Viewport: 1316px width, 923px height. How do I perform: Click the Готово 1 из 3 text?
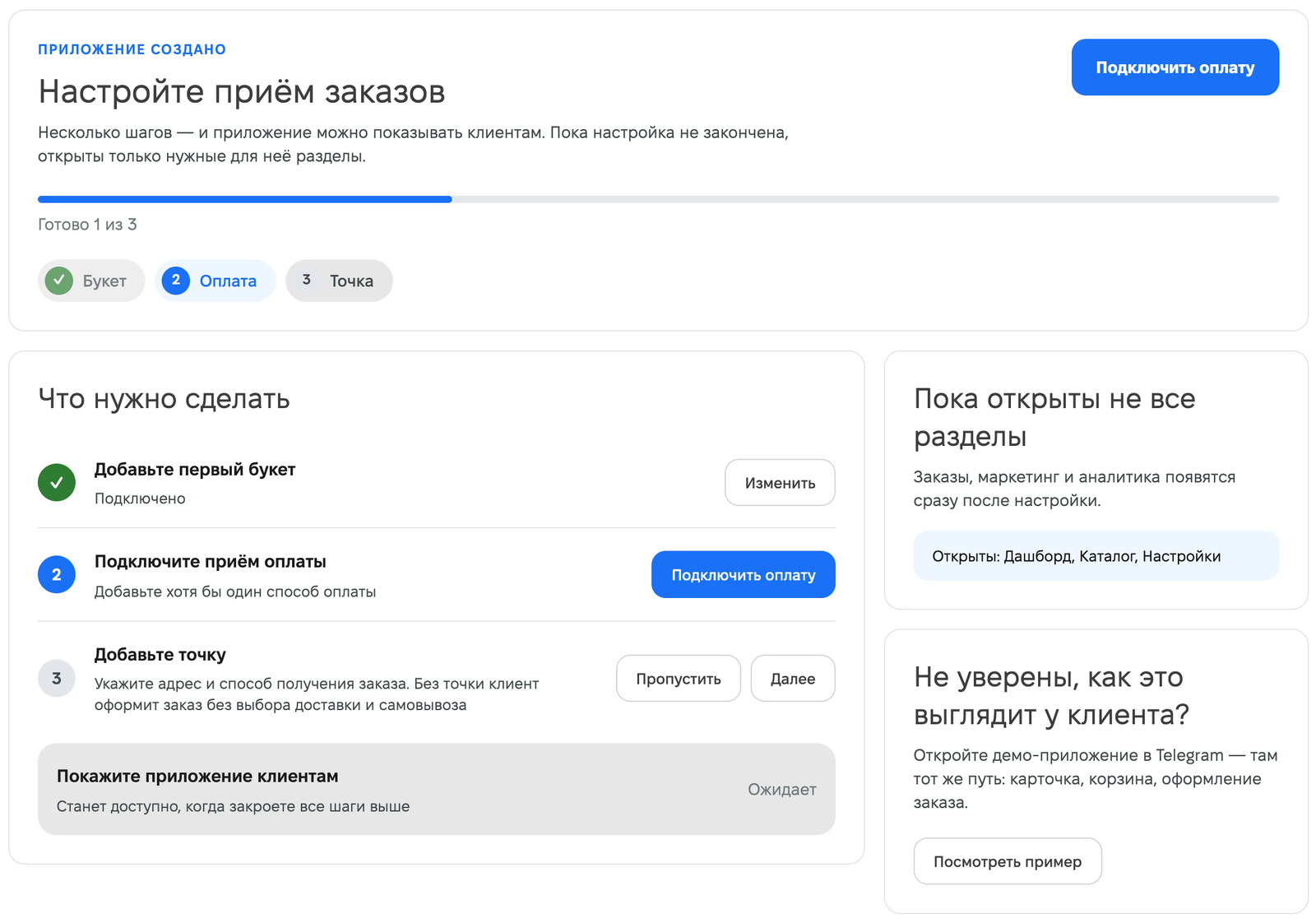[87, 225]
